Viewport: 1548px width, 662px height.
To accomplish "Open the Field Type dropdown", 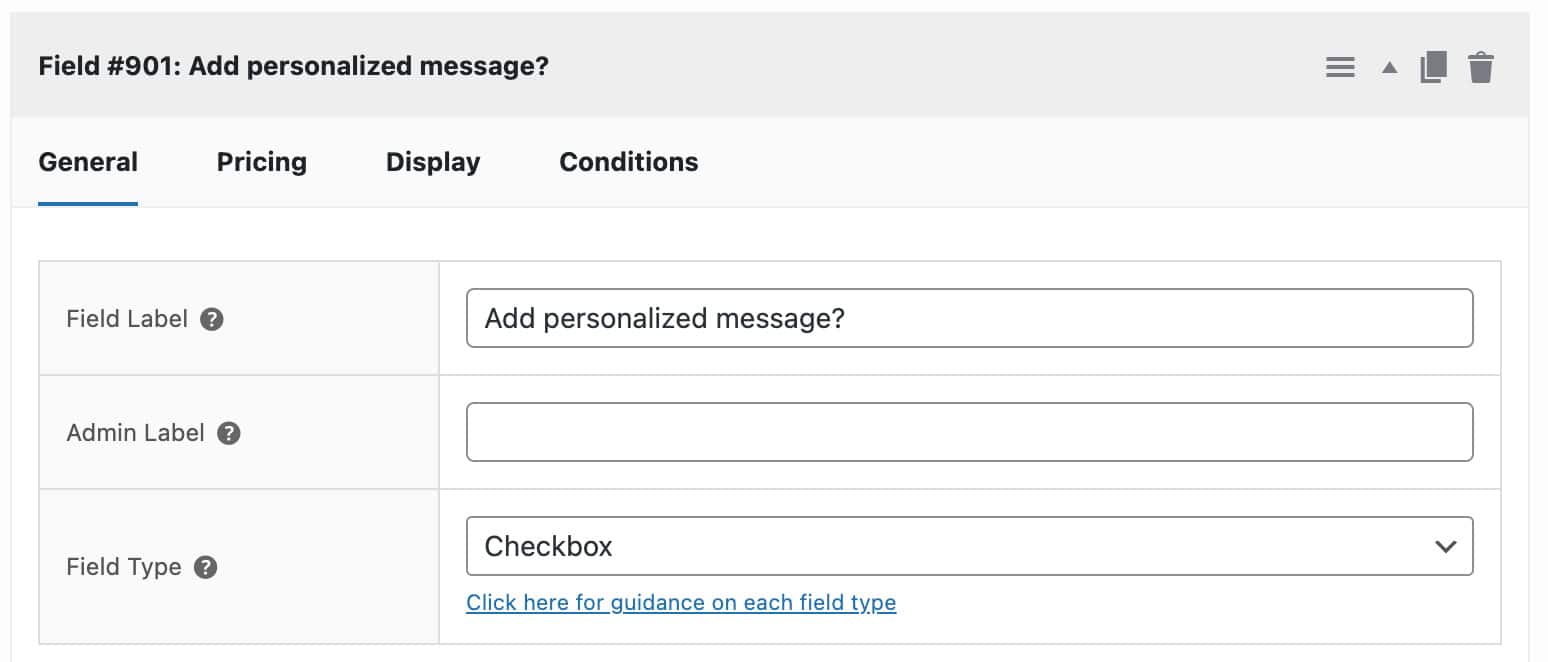I will click(x=968, y=546).
